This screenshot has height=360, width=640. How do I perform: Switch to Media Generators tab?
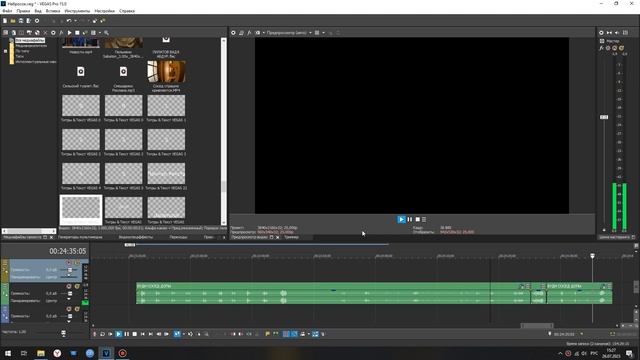[x=80, y=237]
